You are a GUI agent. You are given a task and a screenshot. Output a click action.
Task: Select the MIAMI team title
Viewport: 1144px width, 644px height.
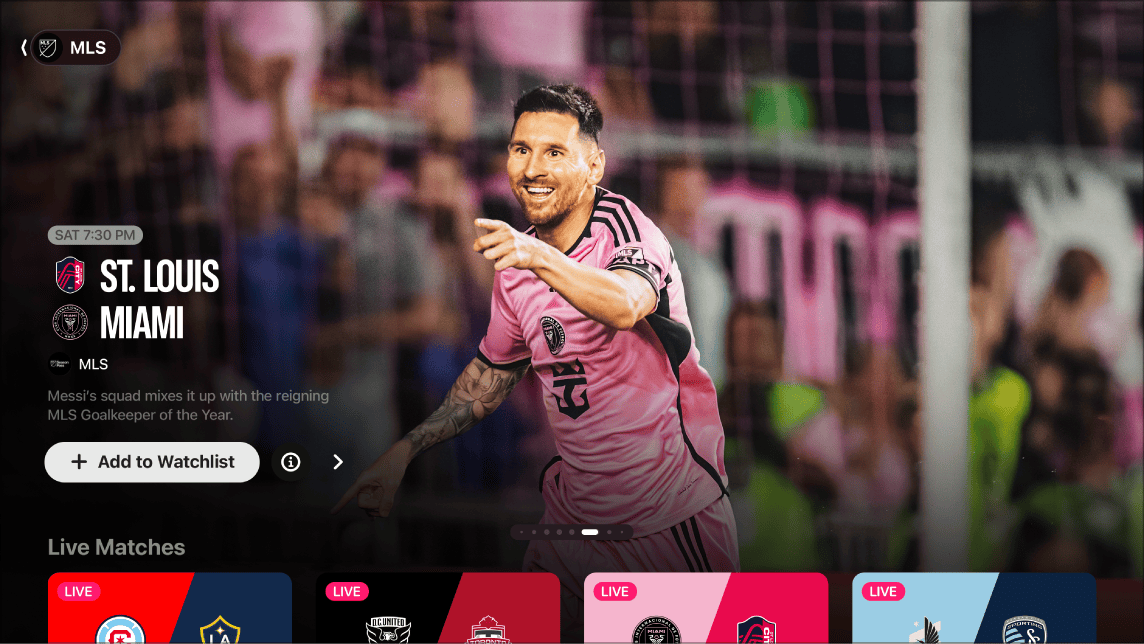[142, 323]
